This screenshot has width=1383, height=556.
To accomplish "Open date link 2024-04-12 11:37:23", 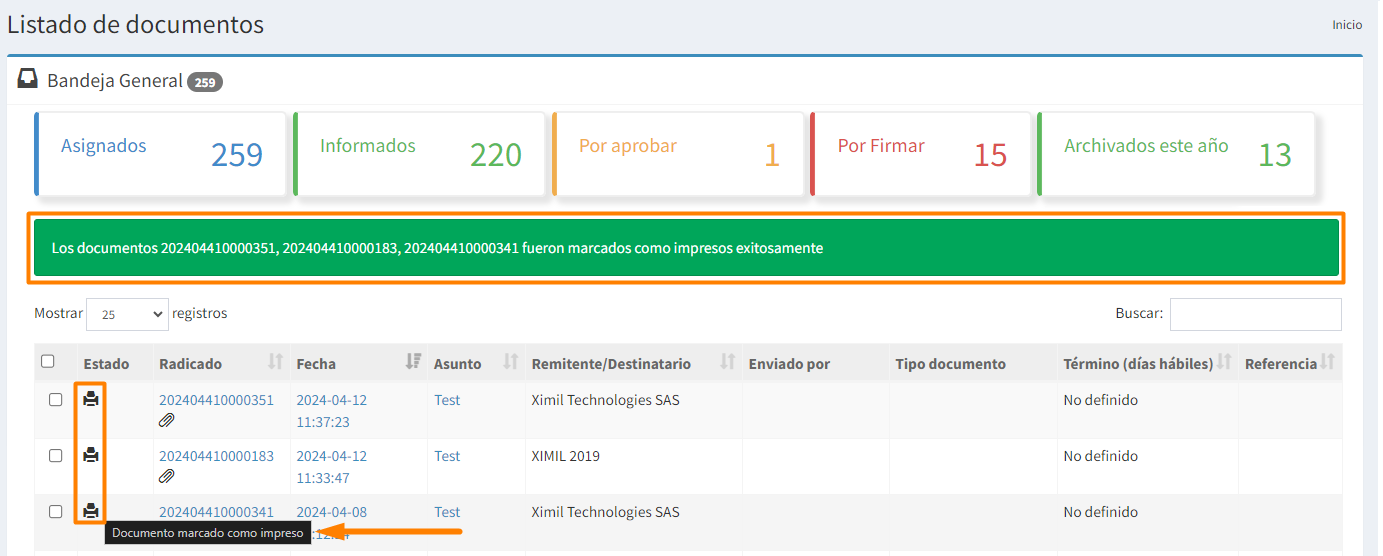I will click(x=332, y=411).
